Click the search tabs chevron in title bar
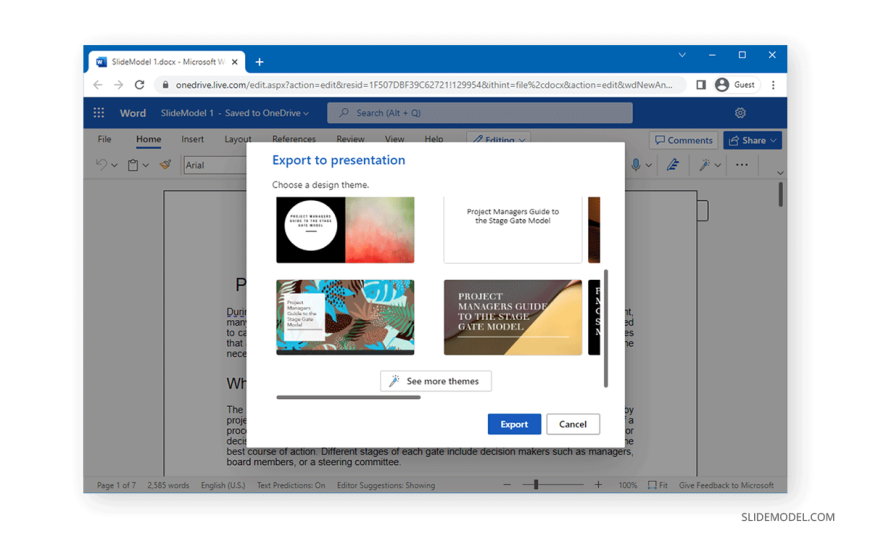This screenshot has height=539, width=870. pyautogui.click(x=682, y=55)
